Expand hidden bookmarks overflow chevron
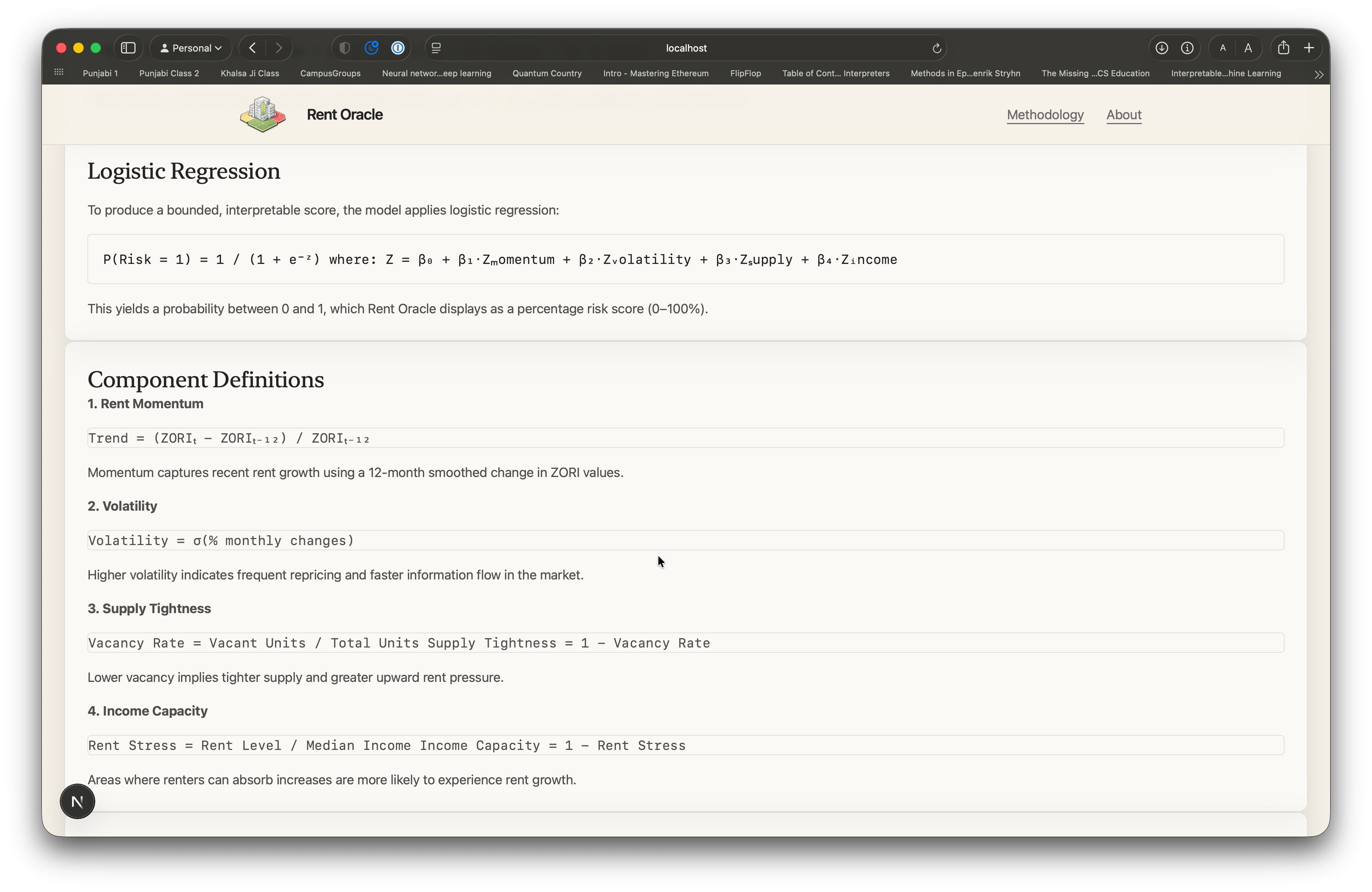Viewport: 1372px width, 892px height. tap(1319, 74)
